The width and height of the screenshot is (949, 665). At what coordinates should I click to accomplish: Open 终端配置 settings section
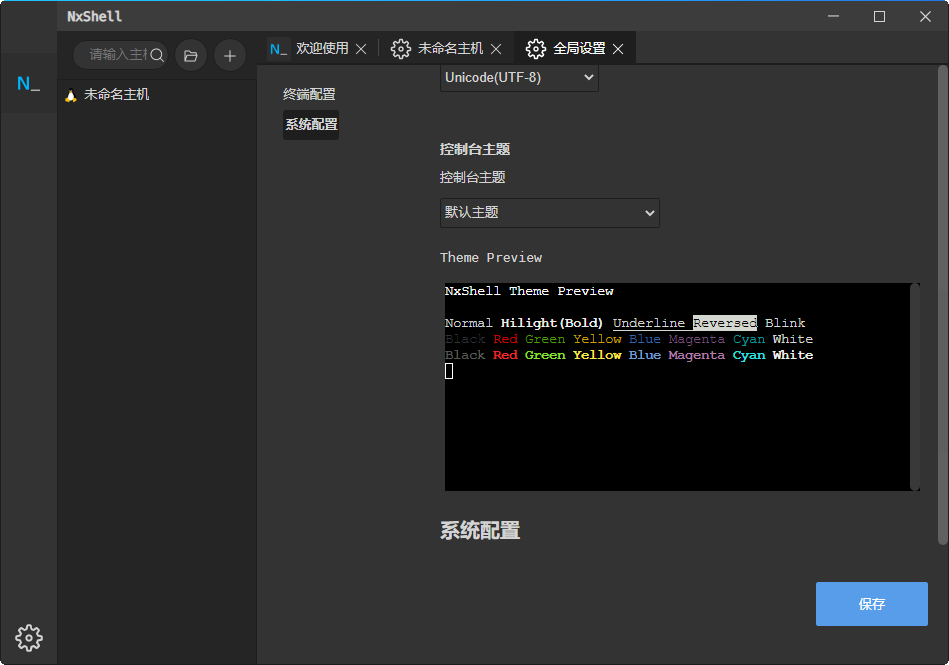click(309, 94)
